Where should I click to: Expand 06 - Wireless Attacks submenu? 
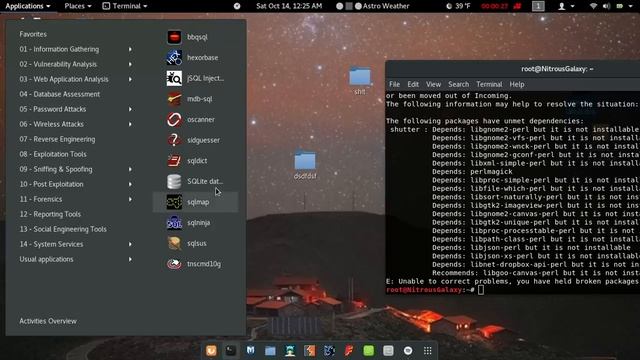[x=76, y=124]
